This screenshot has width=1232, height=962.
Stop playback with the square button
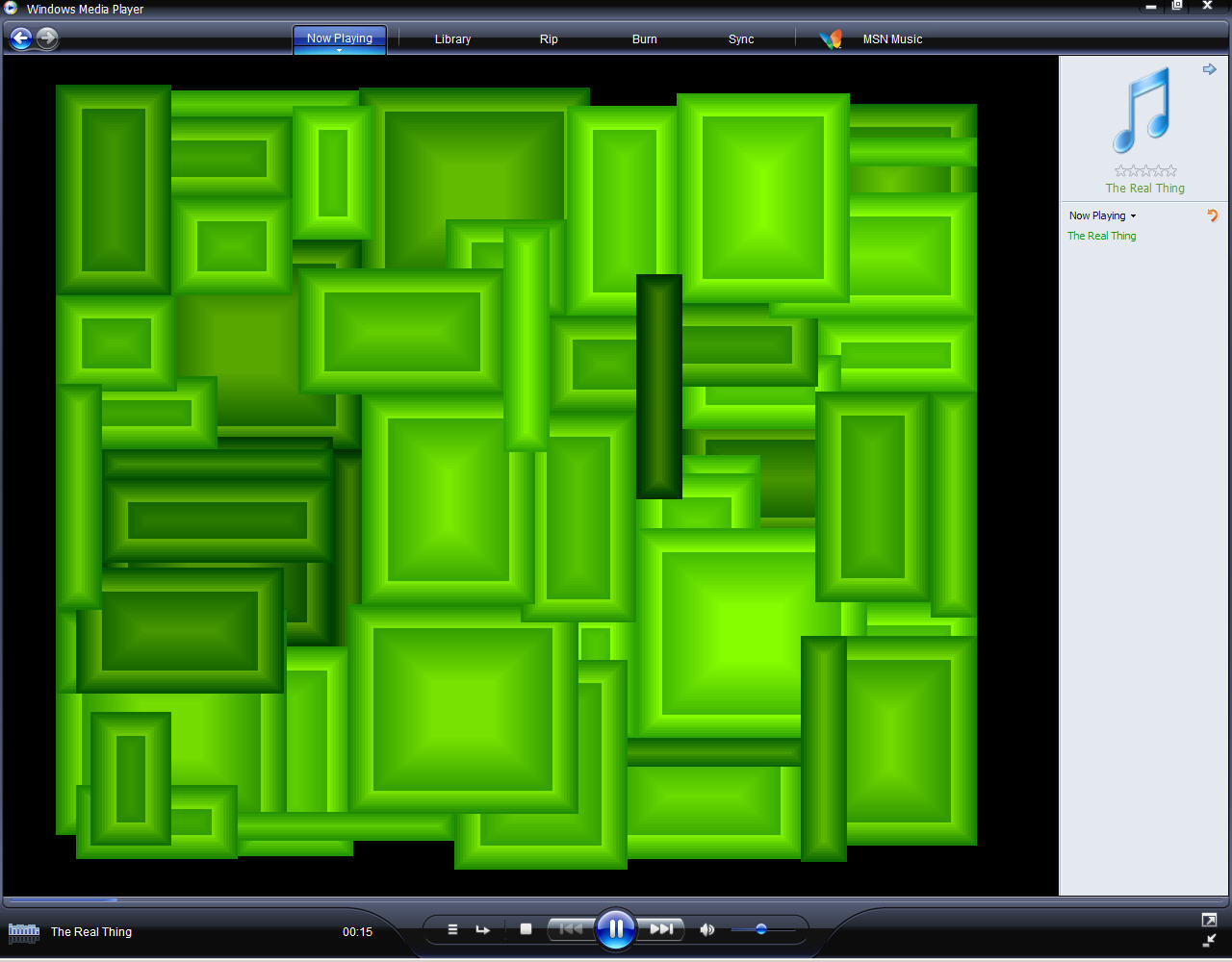coord(526,929)
